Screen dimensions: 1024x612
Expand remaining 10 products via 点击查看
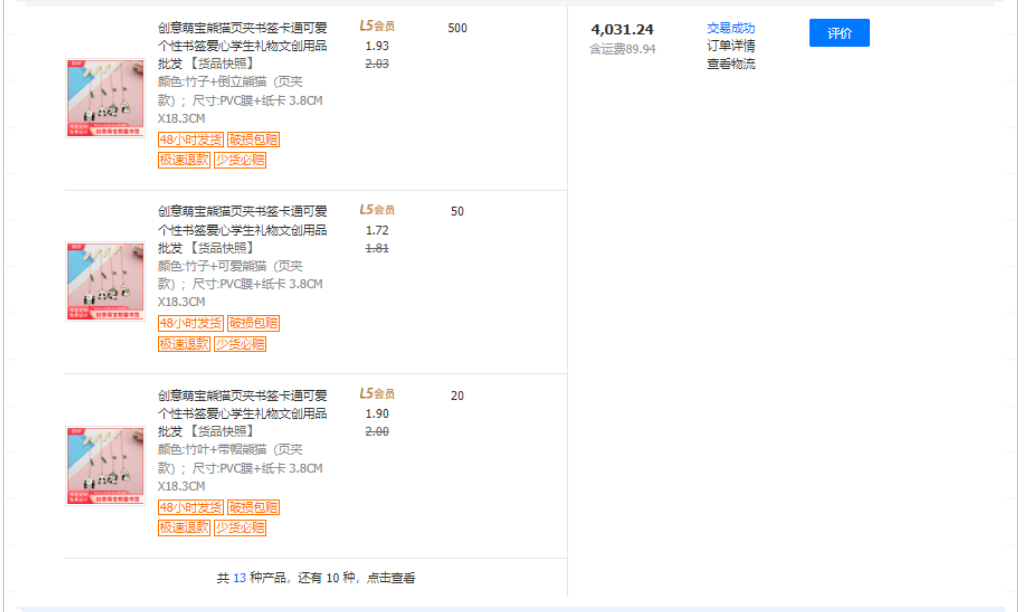click(391, 578)
